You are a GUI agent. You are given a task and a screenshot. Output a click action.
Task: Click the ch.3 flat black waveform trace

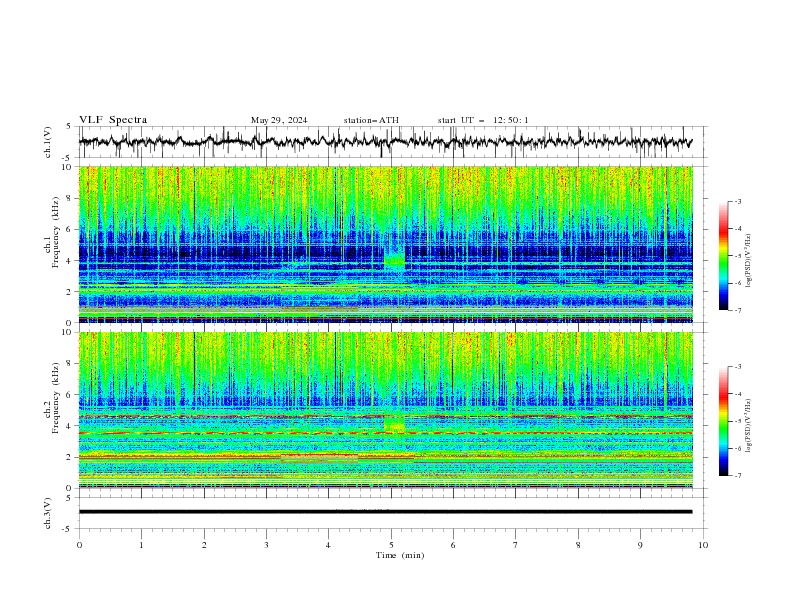385,512
